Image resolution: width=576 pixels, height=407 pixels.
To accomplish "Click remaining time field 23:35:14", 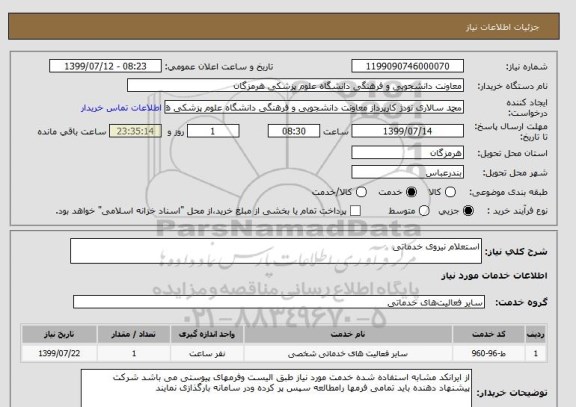I will pos(135,131).
